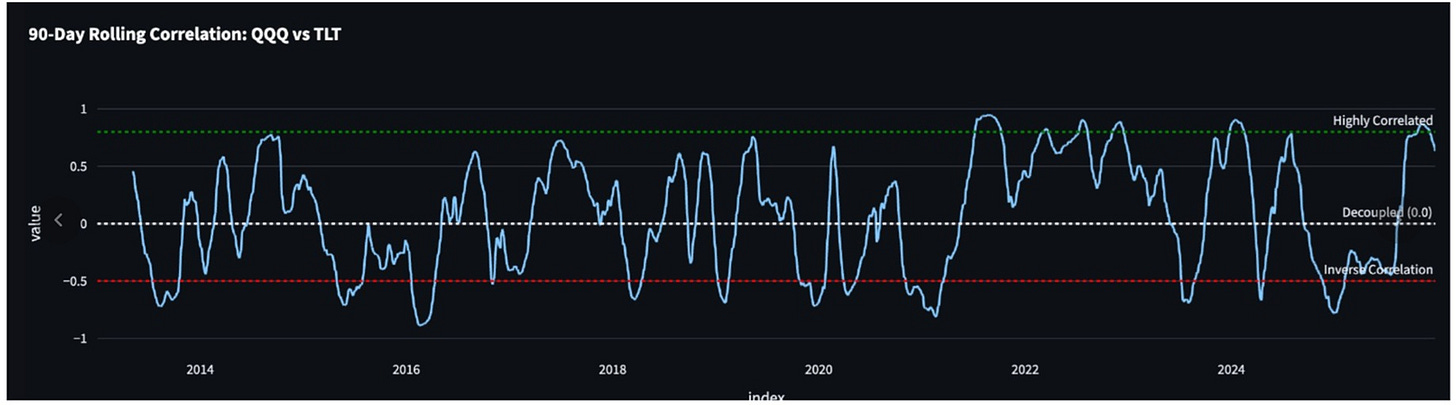Click the x-axis tick label 2020
This screenshot has height=405, width=1456.
pyautogui.click(x=818, y=369)
